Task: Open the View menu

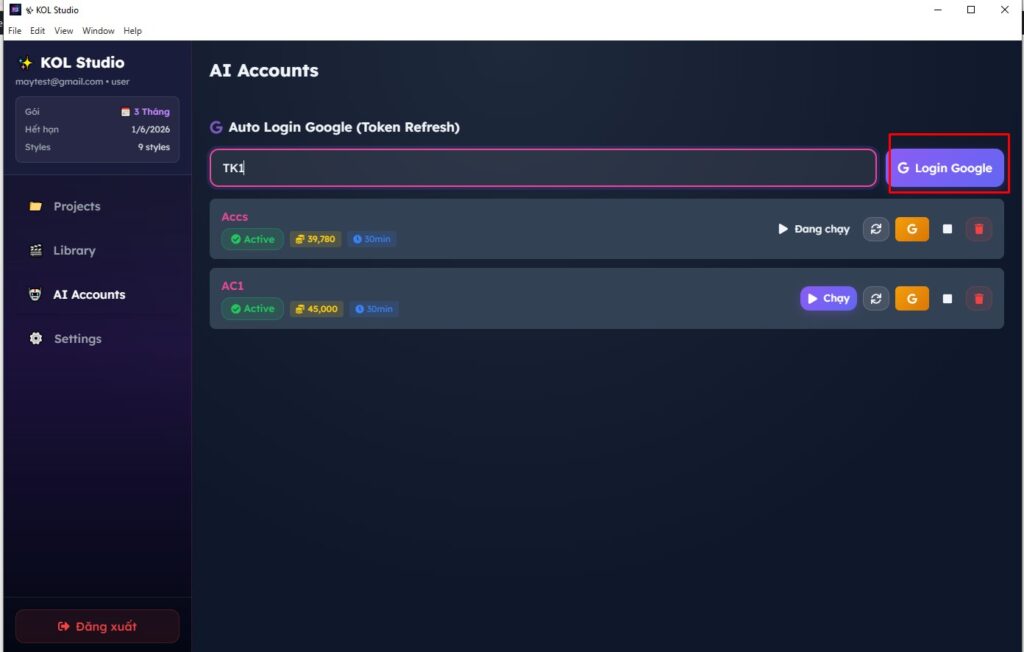Action: [64, 31]
